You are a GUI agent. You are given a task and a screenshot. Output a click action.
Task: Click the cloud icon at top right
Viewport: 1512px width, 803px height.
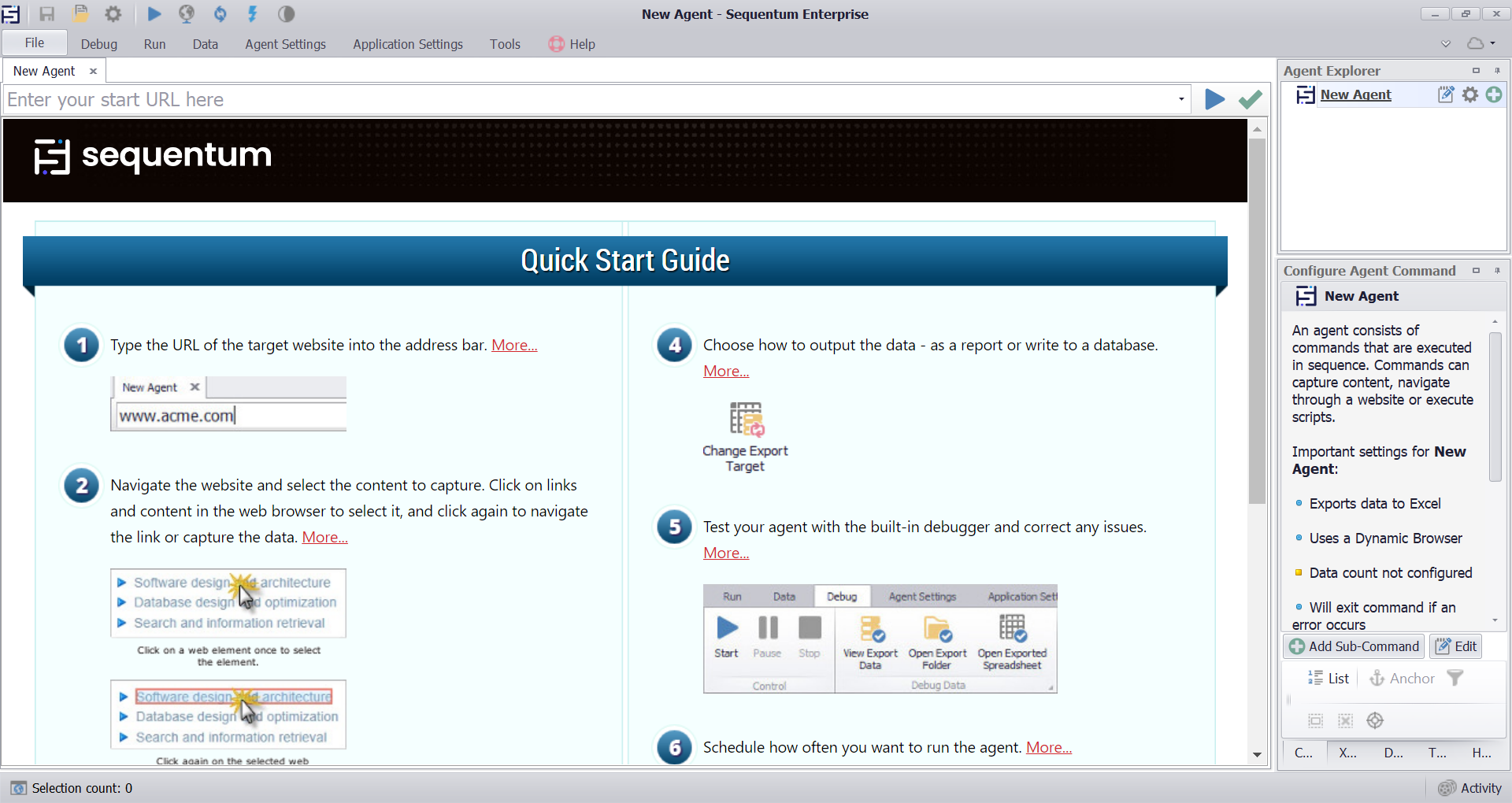tap(1475, 43)
